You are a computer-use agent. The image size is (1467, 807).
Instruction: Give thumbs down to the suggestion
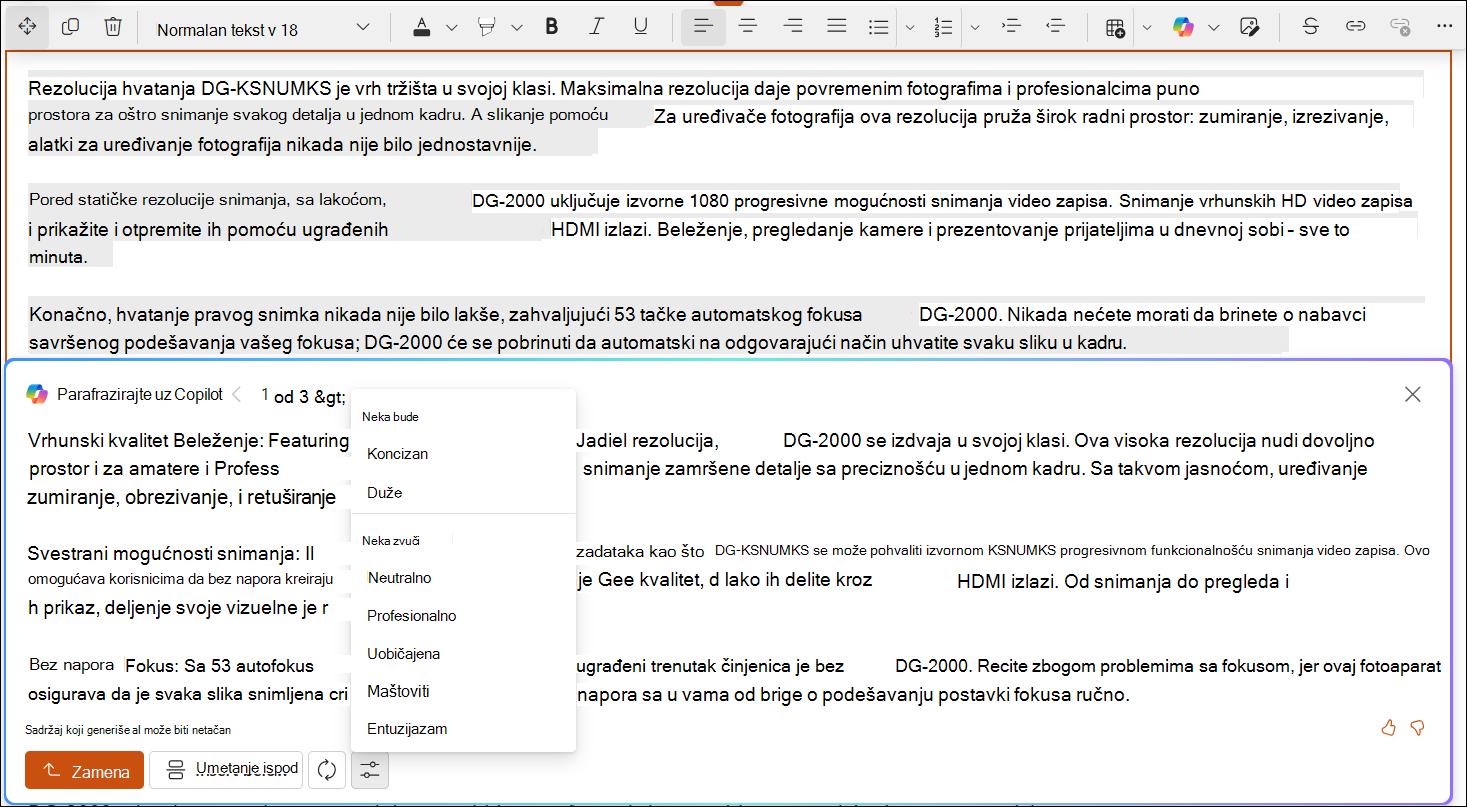point(1416,728)
